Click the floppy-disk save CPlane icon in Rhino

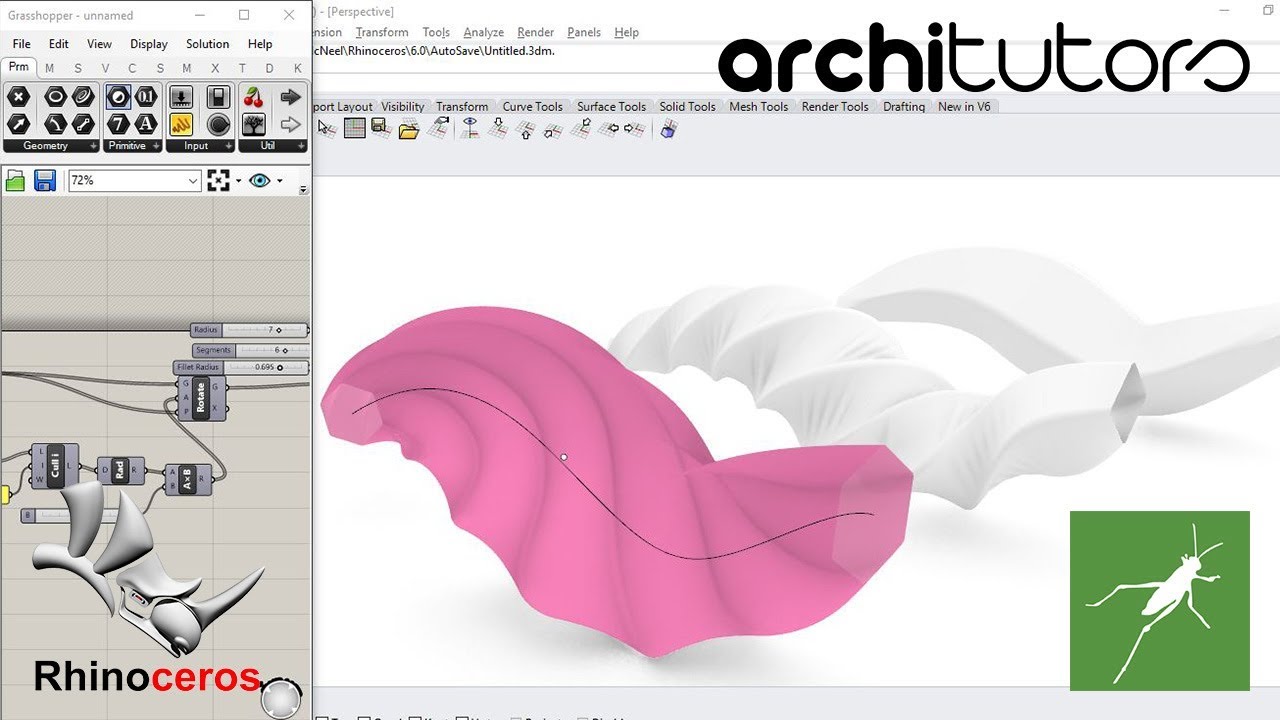380,127
